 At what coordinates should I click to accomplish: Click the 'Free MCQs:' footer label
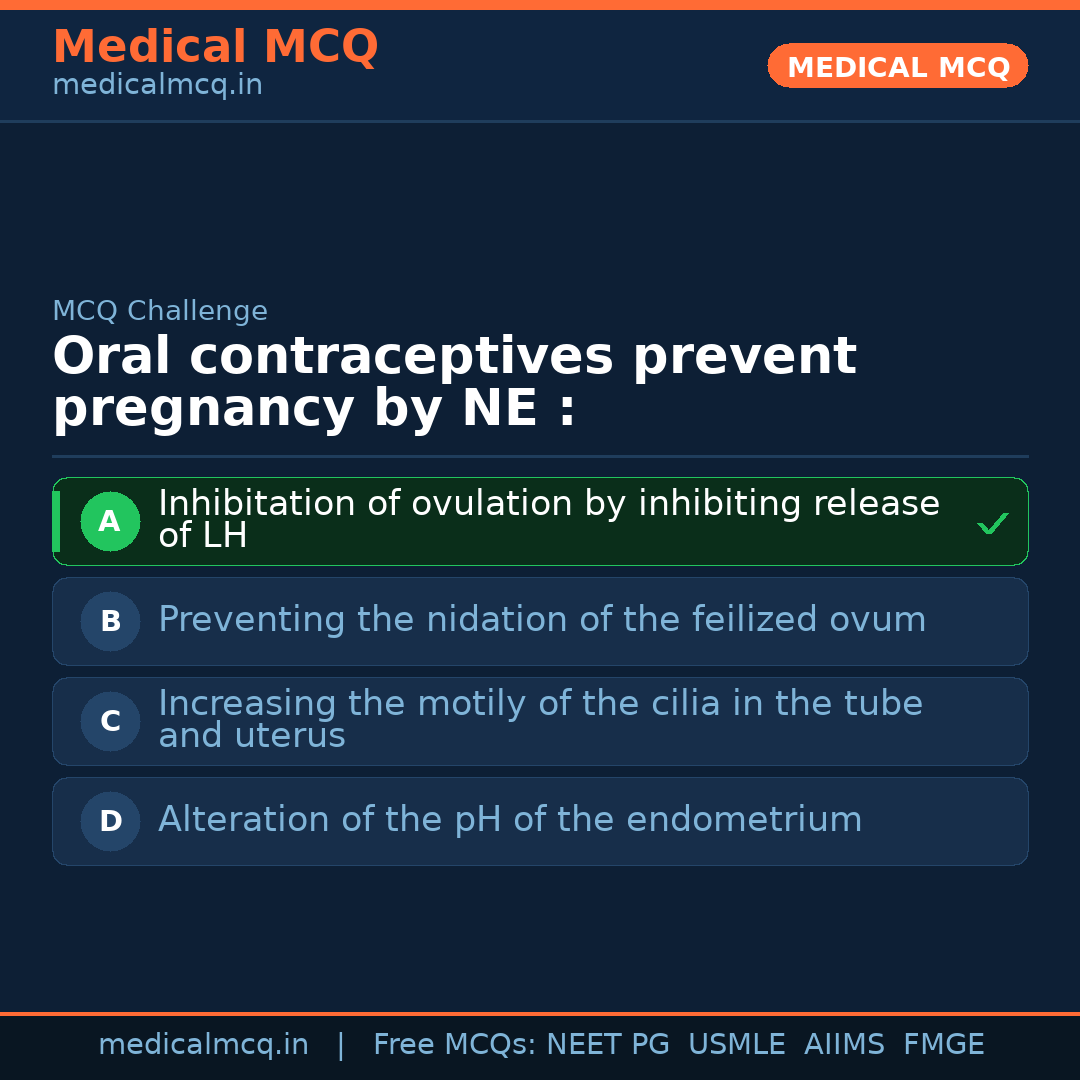tap(455, 1045)
